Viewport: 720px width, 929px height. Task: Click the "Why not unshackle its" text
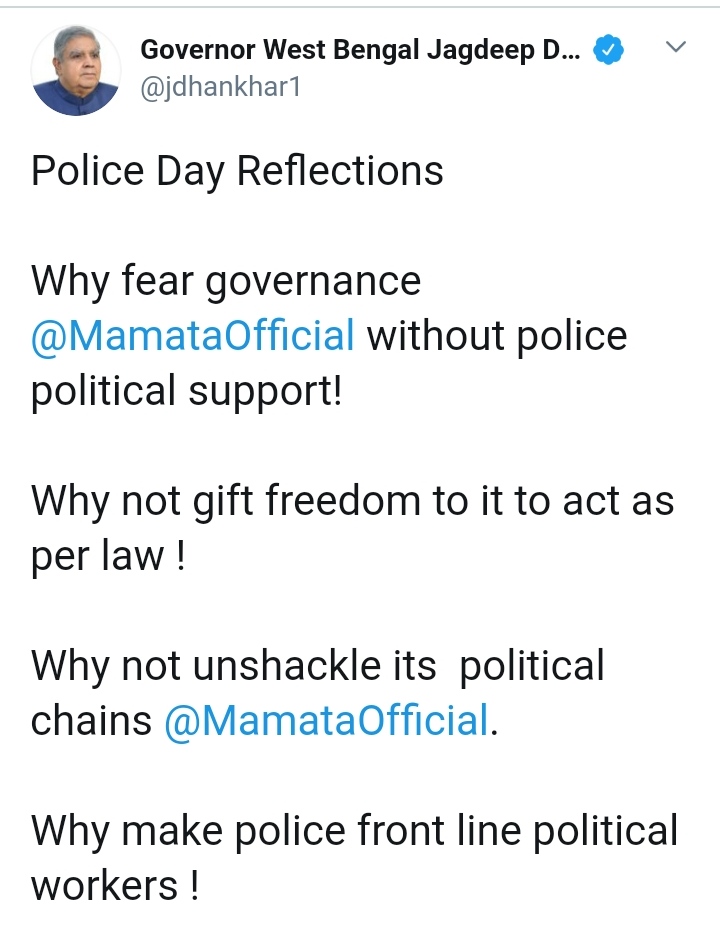(234, 666)
